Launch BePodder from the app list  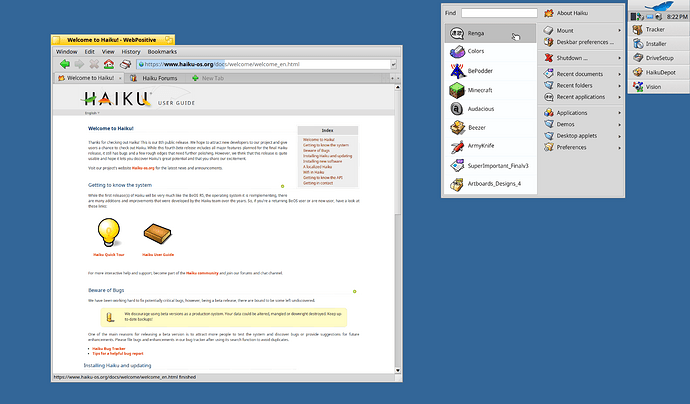click(490, 71)
